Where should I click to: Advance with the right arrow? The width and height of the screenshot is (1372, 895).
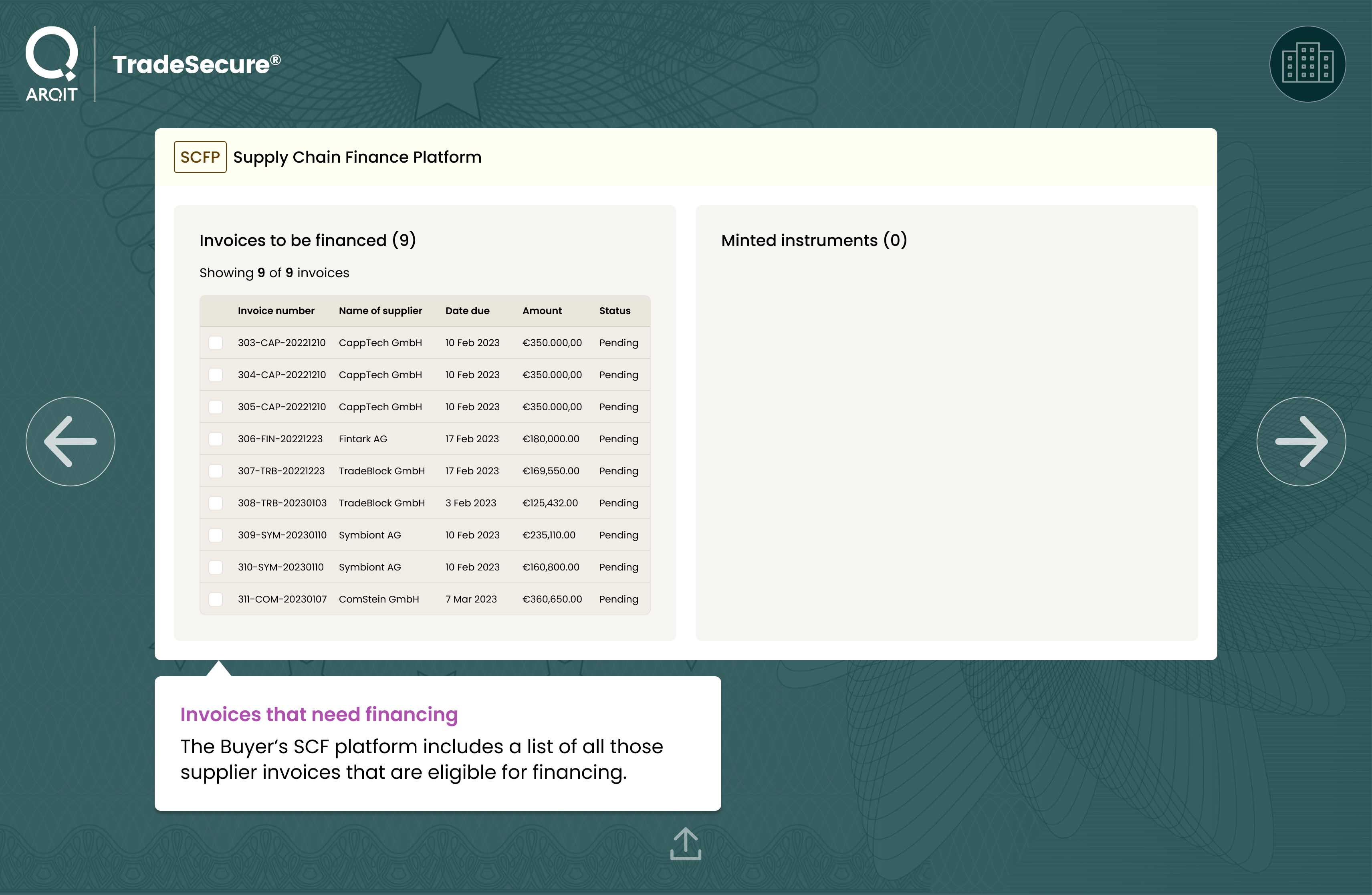[x=1301, y=441]
